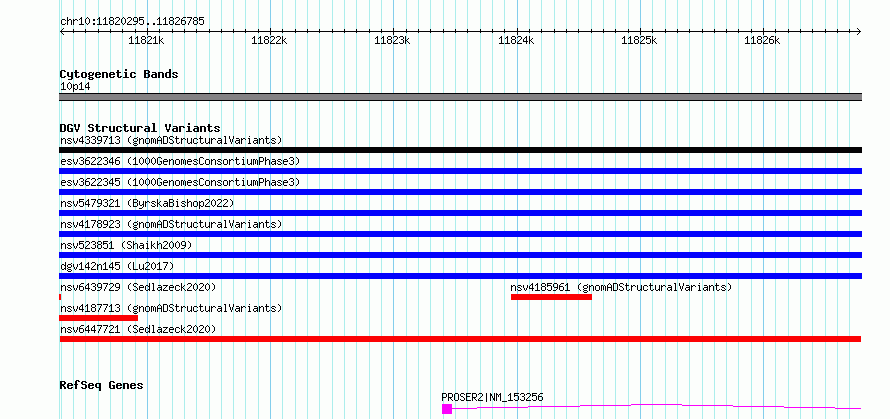The width and height of the screenshot is (890, 419).
Task: Click the 11823k ruler tick label
Action: tap(393, 40)
